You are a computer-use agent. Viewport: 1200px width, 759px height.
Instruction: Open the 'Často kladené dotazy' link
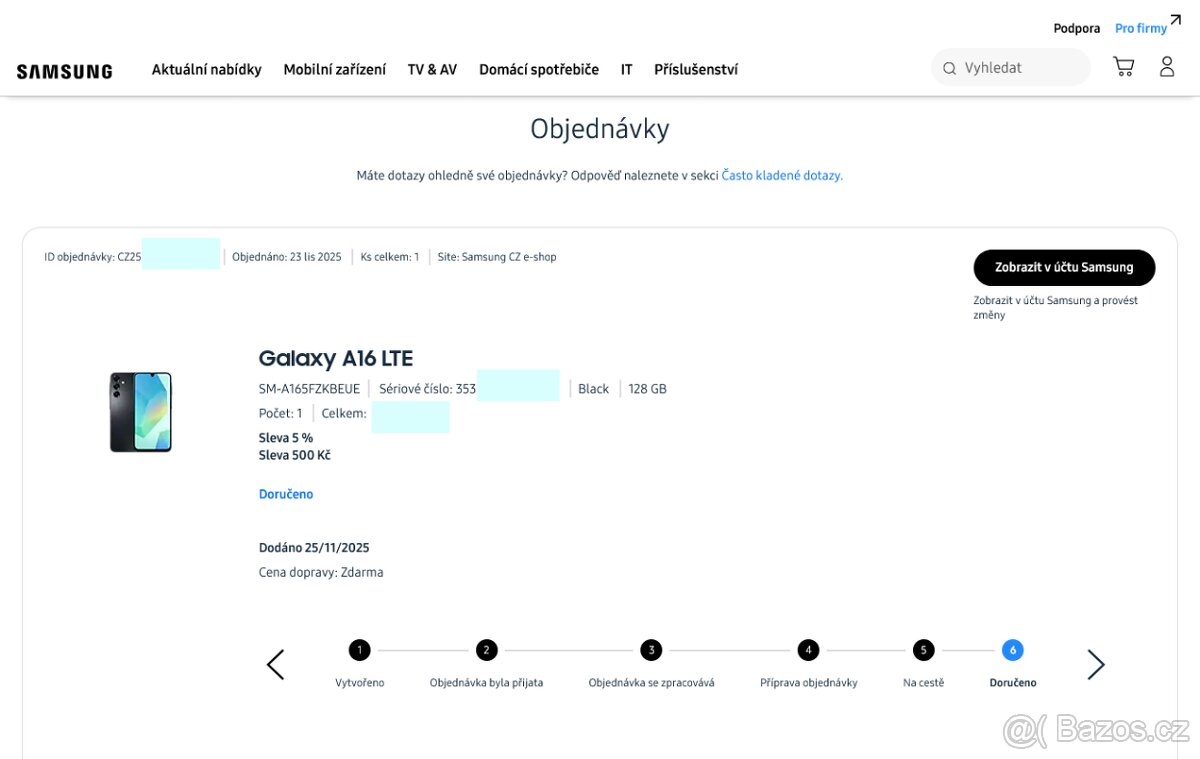click(782, 174)
